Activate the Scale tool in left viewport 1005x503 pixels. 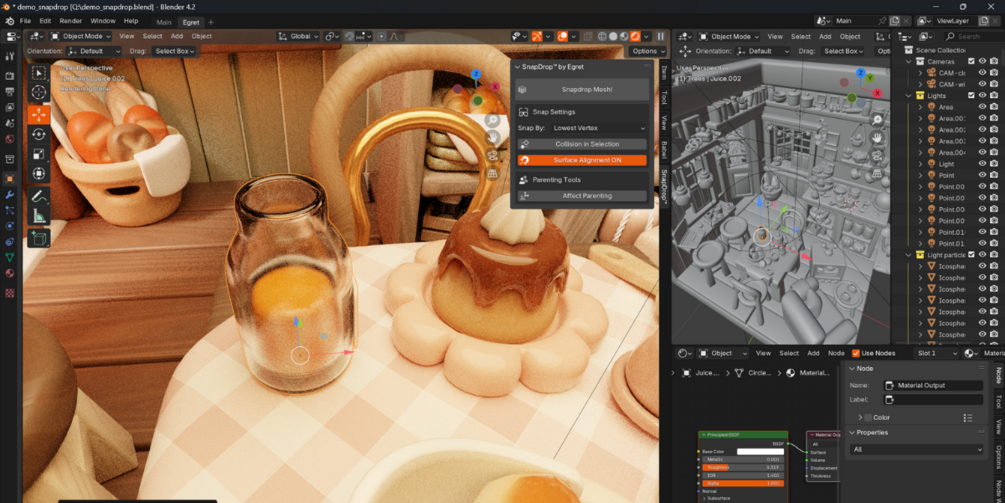pos(38,154)
